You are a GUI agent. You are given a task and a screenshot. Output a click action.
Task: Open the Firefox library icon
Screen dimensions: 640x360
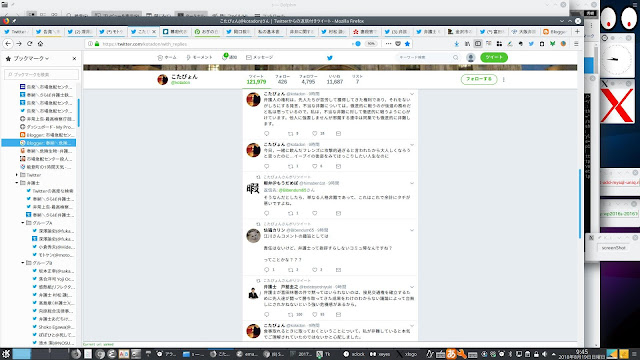pos(467,44)
